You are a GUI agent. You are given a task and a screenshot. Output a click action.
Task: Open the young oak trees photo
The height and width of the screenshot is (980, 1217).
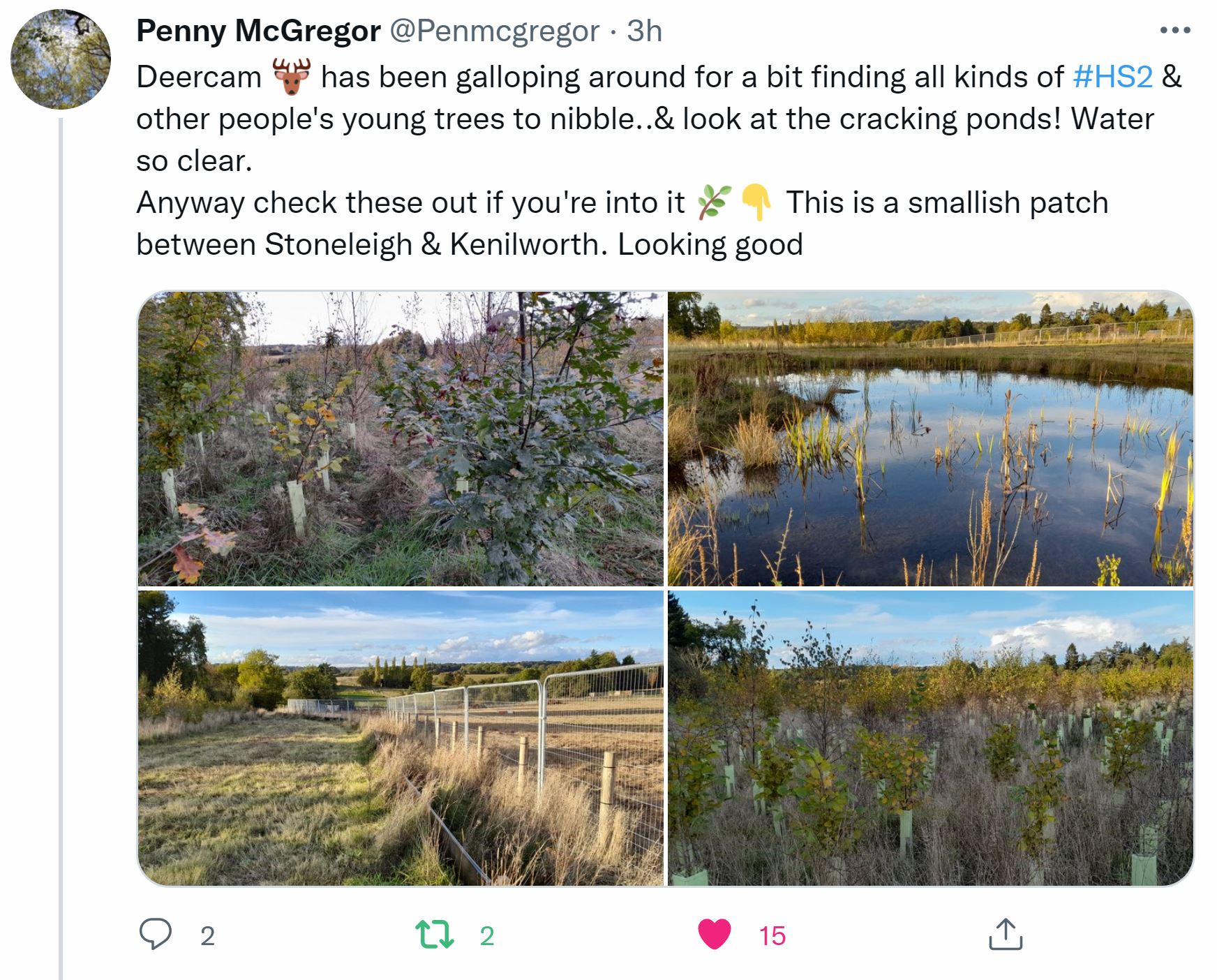pos(401,438)
